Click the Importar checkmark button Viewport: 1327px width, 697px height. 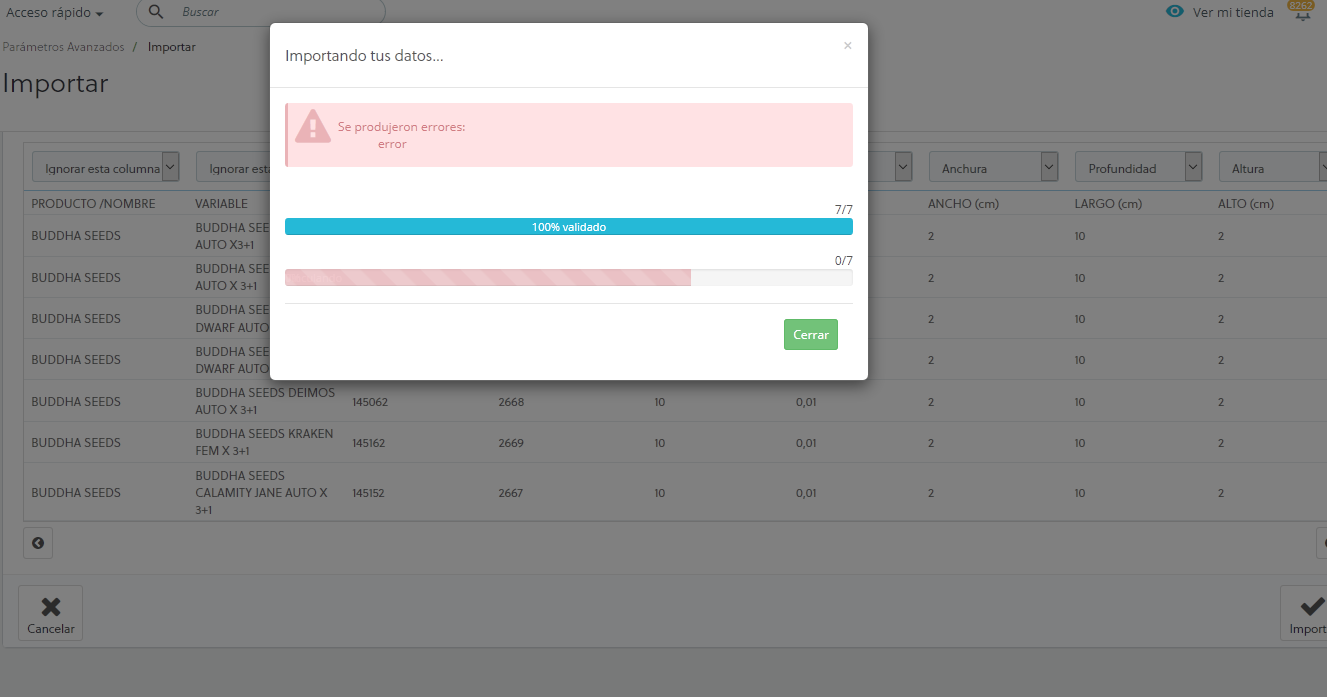pyautogui.click(x=1306, y=613)
